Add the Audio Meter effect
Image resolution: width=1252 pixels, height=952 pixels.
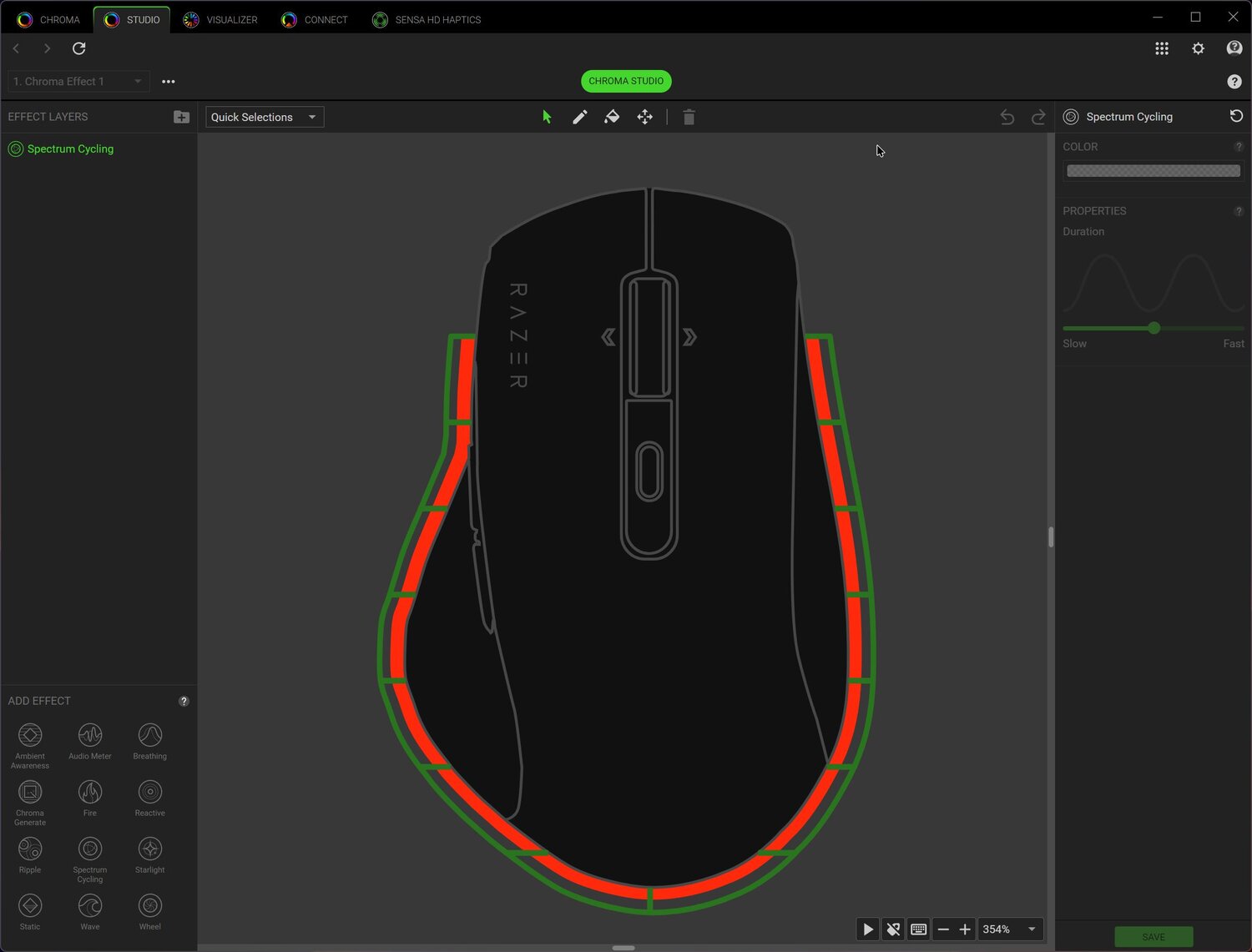point(90,741)
